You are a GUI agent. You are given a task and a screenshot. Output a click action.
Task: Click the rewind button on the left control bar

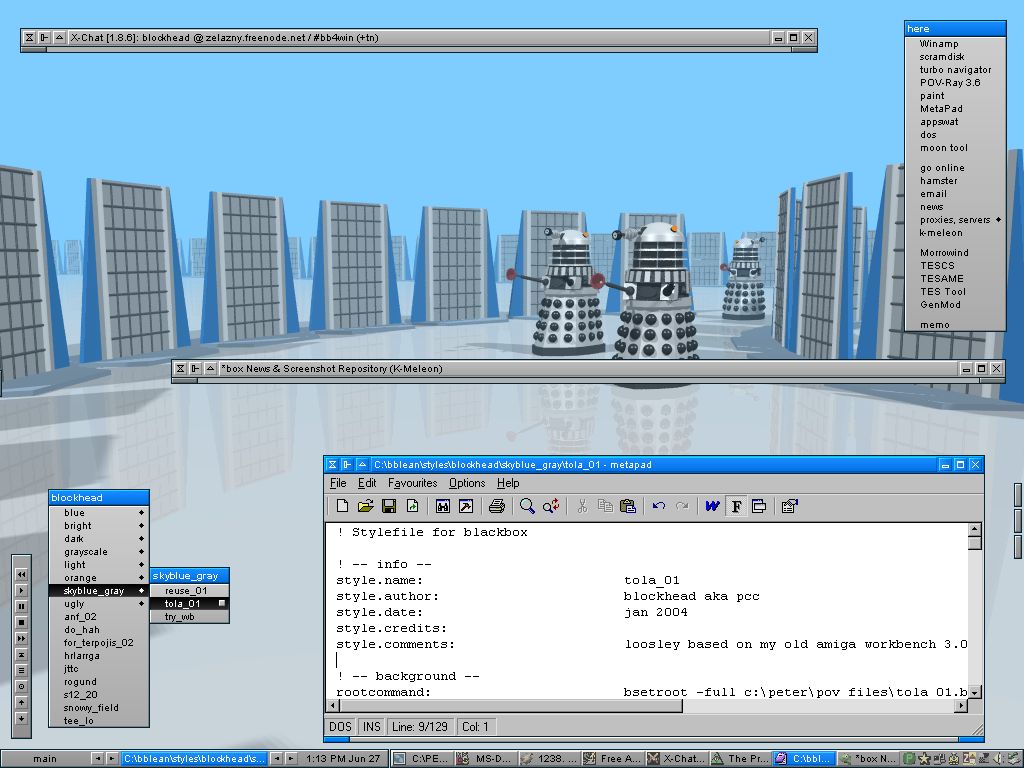22,575
